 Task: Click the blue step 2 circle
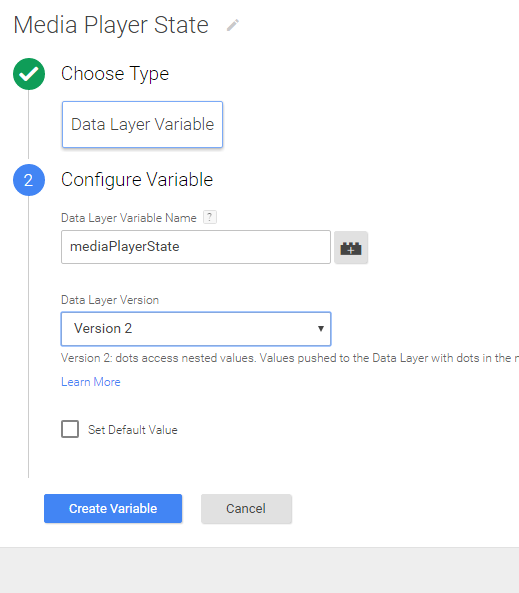point(29,180)
